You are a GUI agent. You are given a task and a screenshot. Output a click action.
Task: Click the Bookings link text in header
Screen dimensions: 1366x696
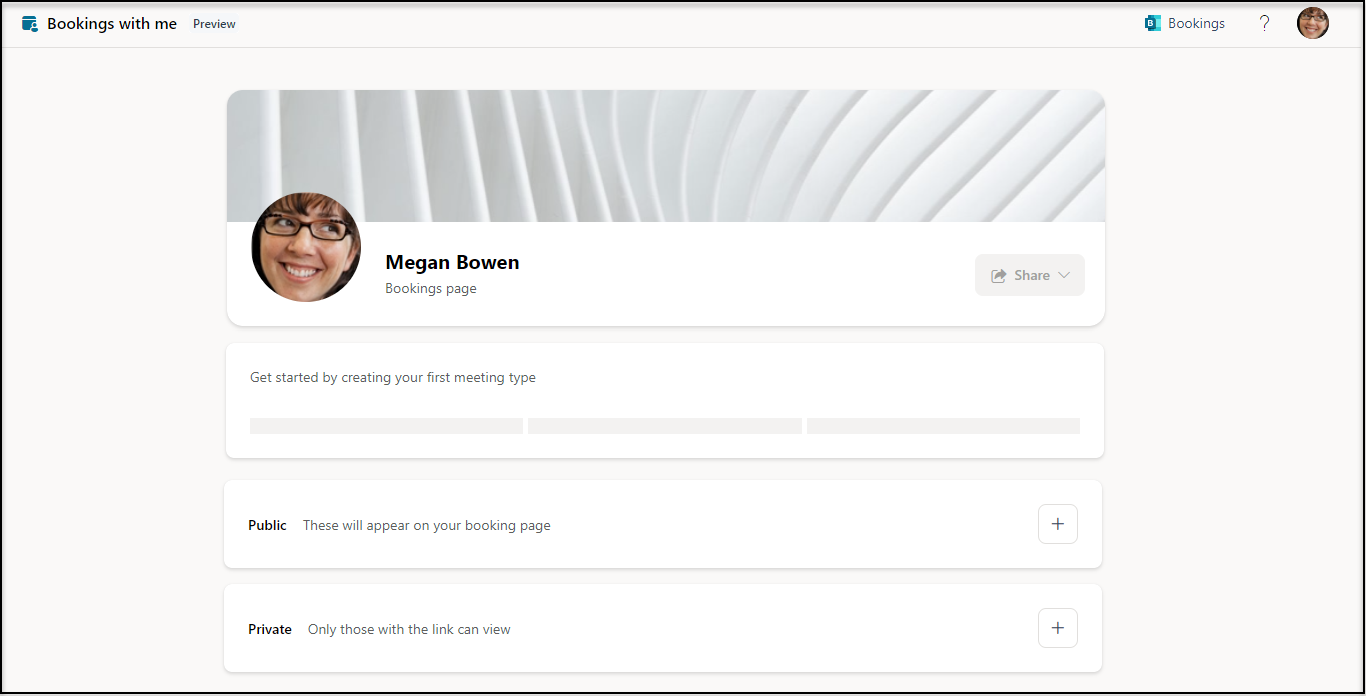point(1196,23)
